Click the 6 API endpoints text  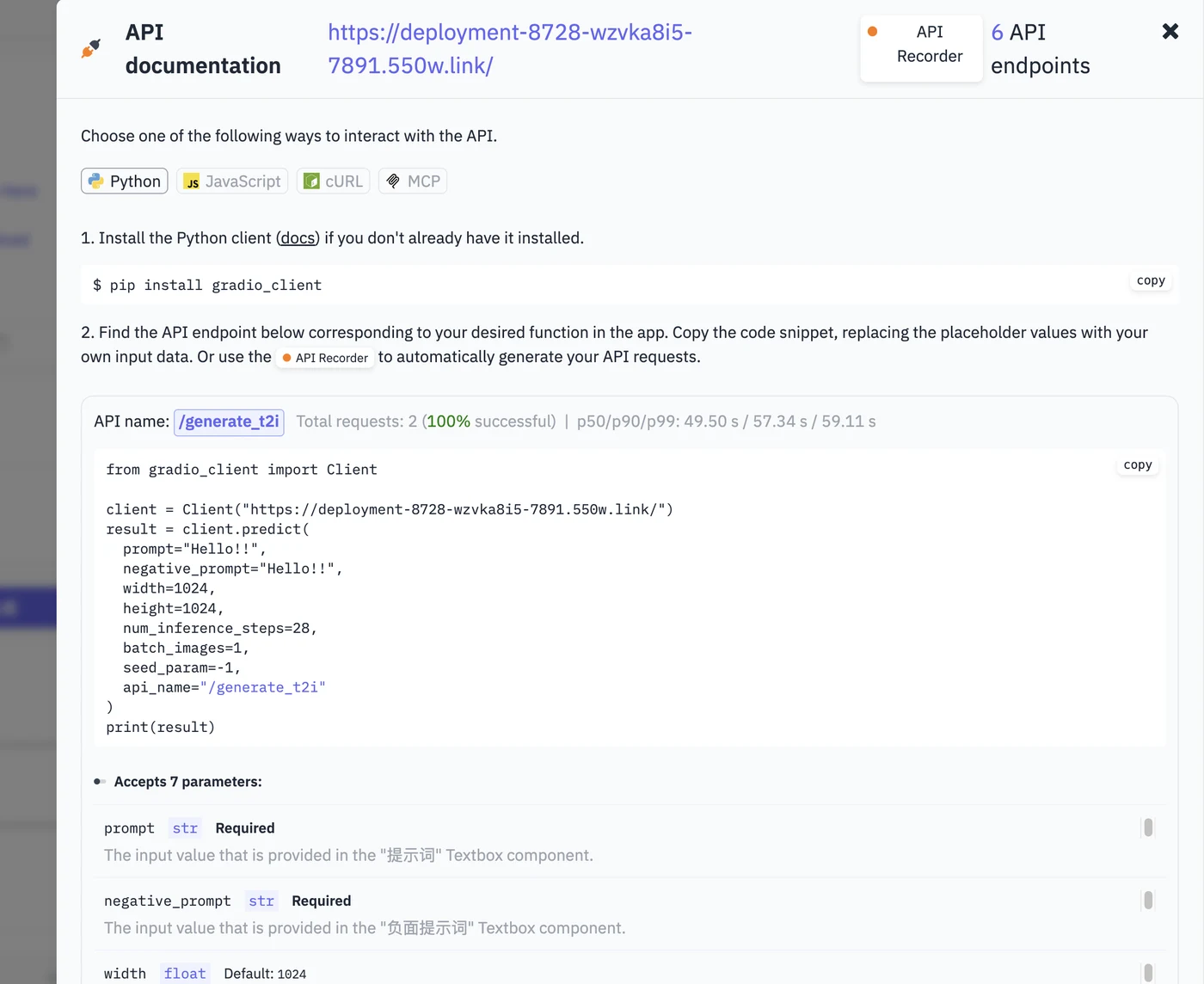click(x=1041, y=49)
